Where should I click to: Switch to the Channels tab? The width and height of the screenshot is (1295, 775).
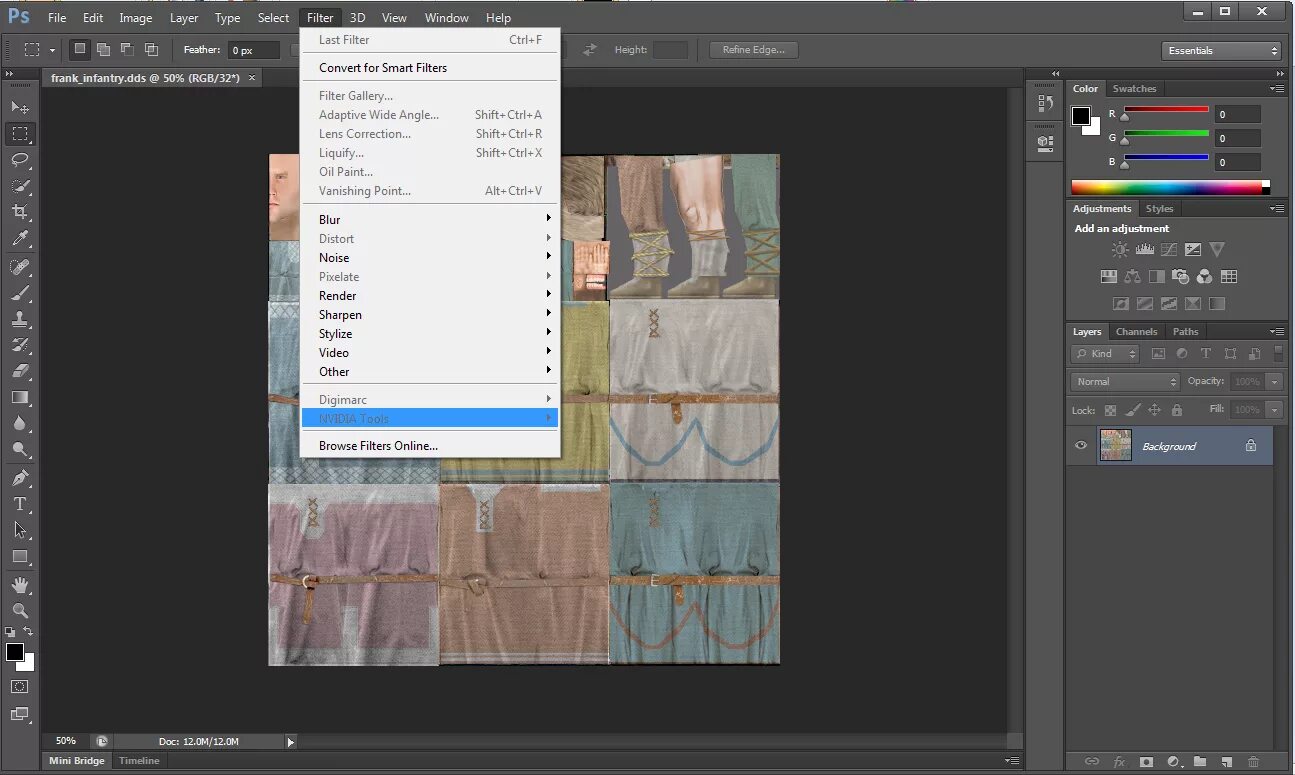[1136, 331]
